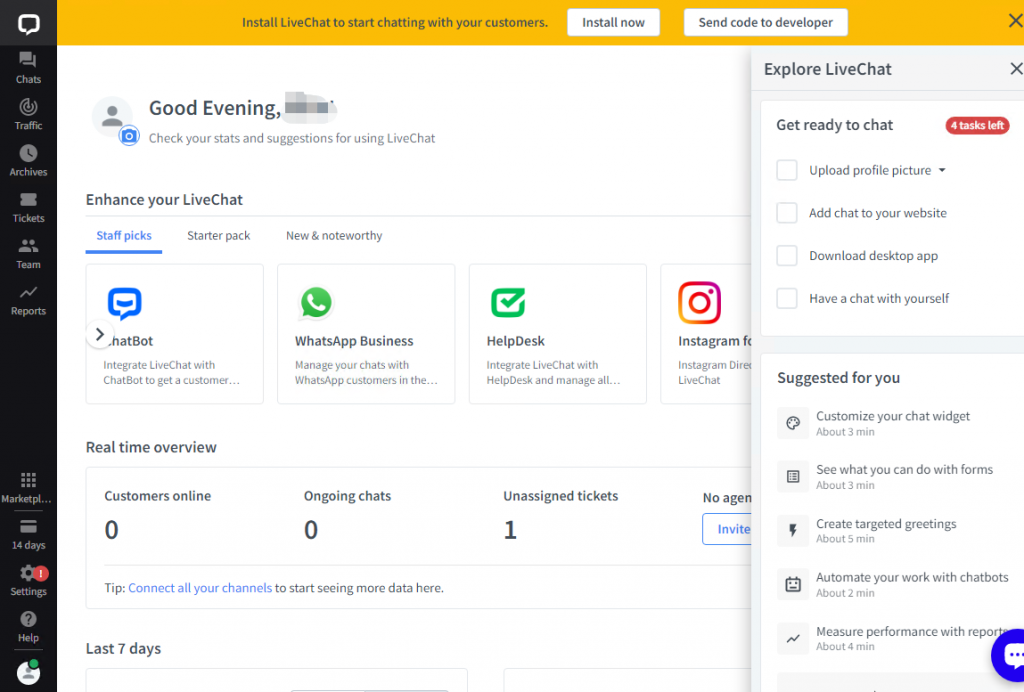
Task: Click the WhatsApp Business card title
Action: [354, 341]
